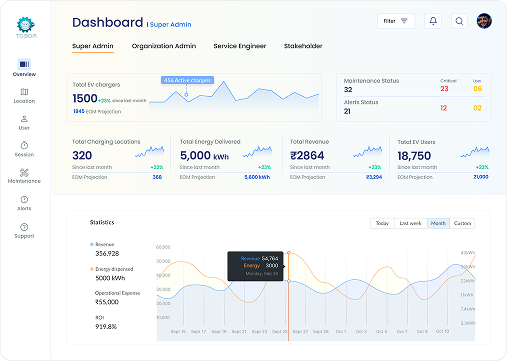The height and width of the screenshot is (361, 507).
Task: Open the User section icon
Action: click(x=24, y=119)
